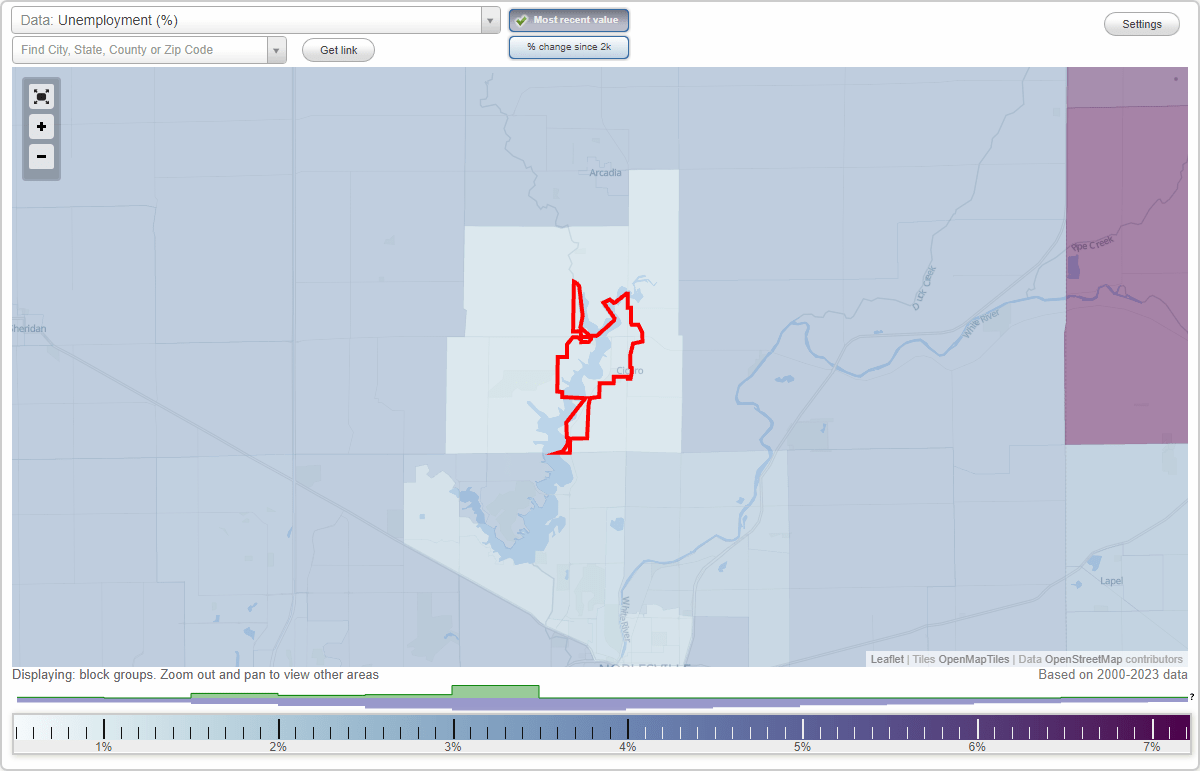Click the 6% mark on color scale
This screenshot has width=1200, height=771.
977,746
